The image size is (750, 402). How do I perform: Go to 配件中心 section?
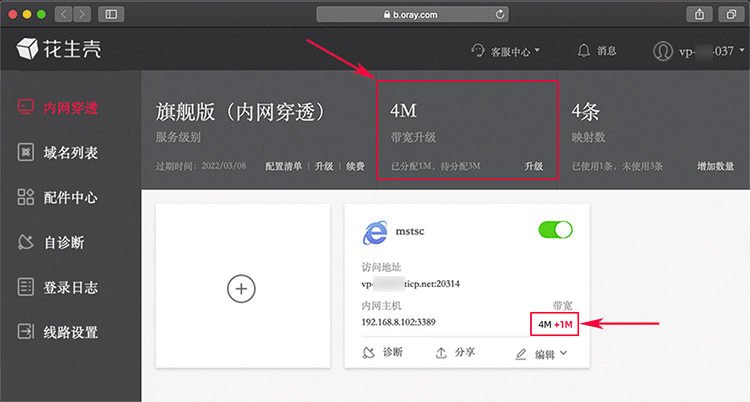[x=58, y=197]
